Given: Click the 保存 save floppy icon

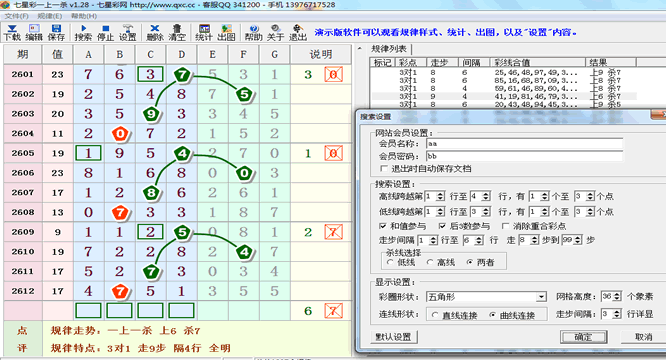Looking at the screenshot, I should point(56,32).
